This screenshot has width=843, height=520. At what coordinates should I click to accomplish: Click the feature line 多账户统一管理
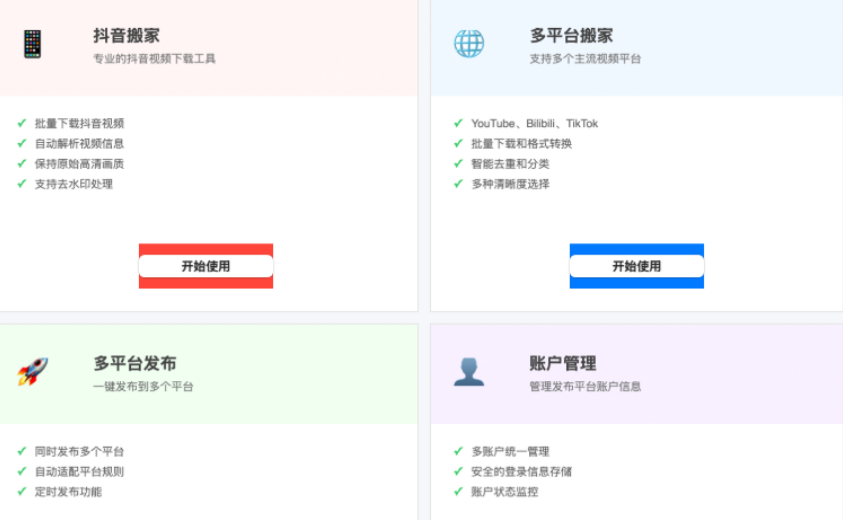click(x=510, y=451)
